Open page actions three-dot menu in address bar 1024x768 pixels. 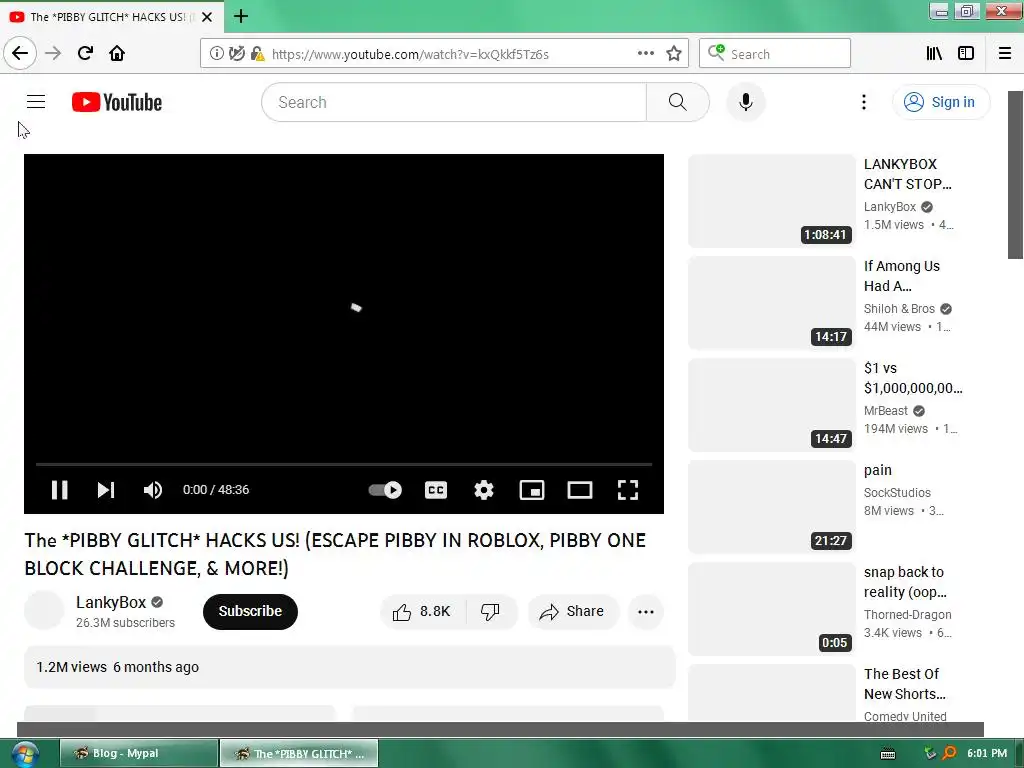(645, 54)
